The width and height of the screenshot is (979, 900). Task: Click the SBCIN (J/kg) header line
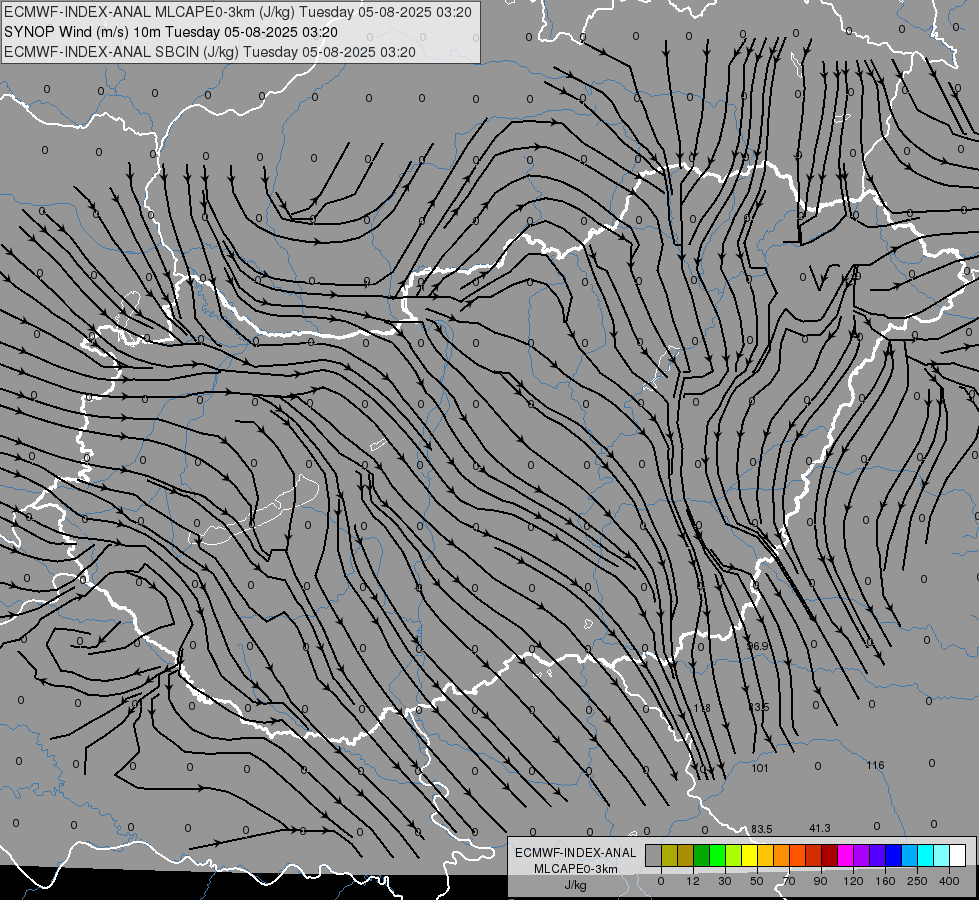(x=210, y=52)
